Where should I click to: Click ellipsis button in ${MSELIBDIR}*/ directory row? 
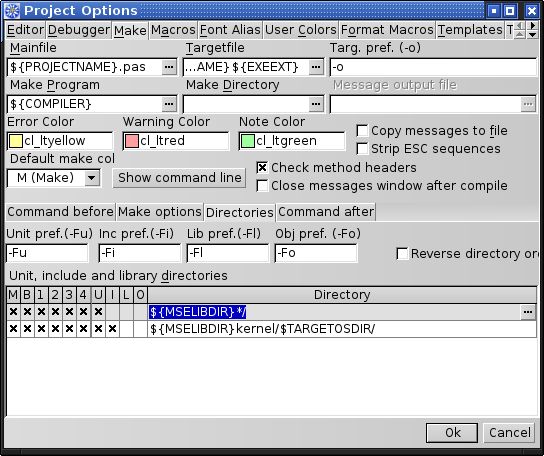528,312
